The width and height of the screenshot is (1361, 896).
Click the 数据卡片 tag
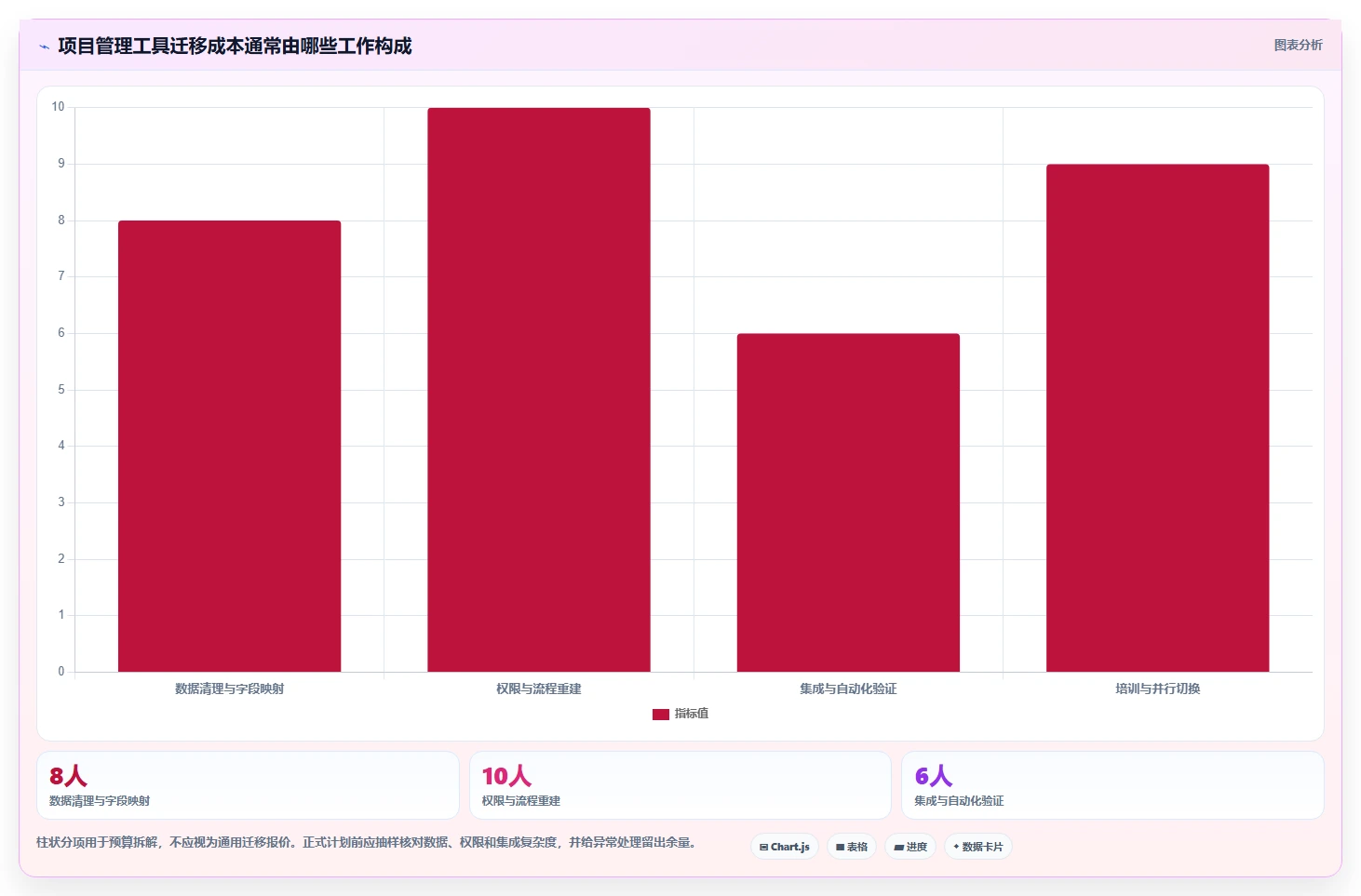[x=978, y=847]
